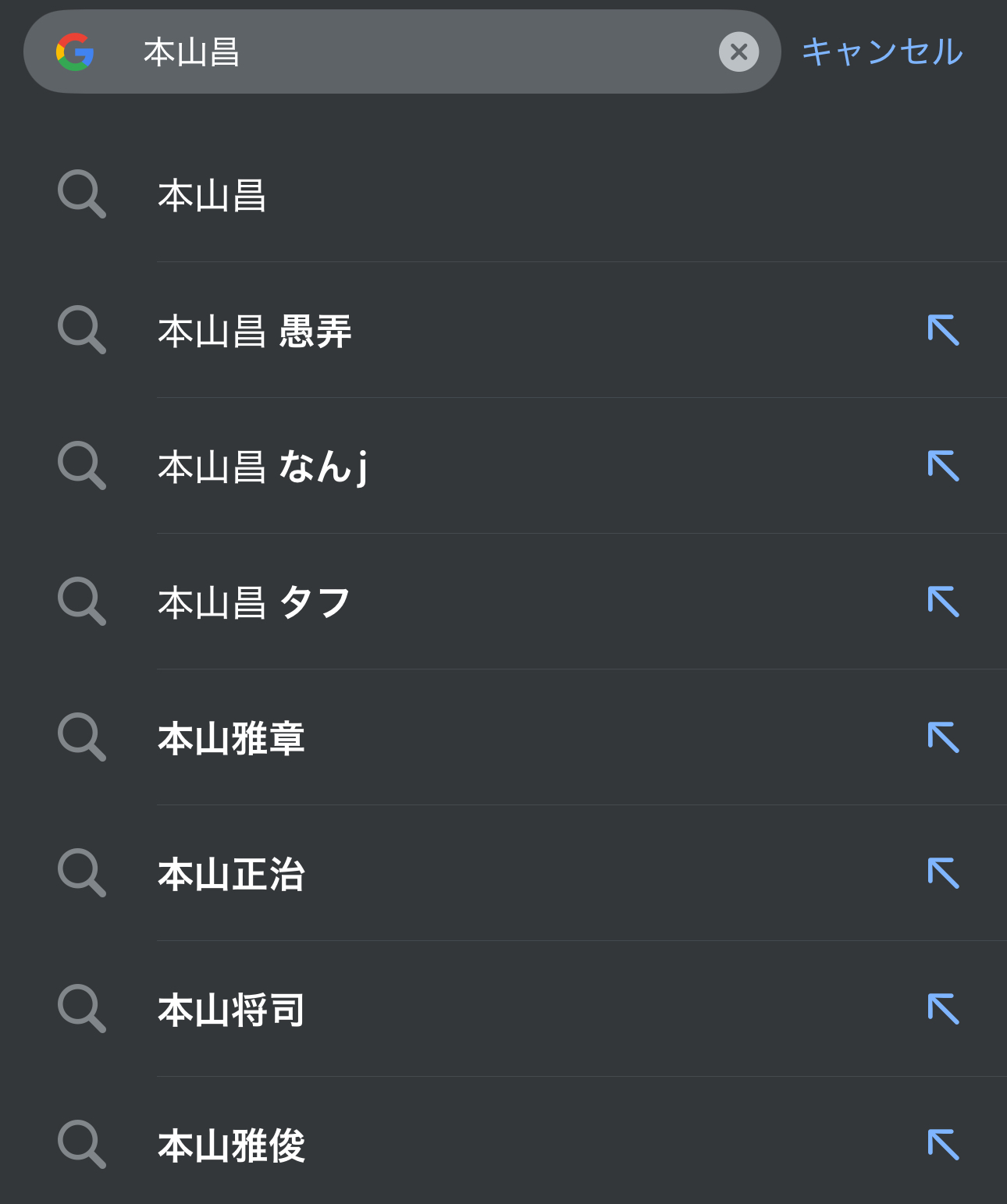The width and height of the screenshot is (1007, 1204).
Task: Click the Google logo in search bar
Action: click(x=75, y=52)
